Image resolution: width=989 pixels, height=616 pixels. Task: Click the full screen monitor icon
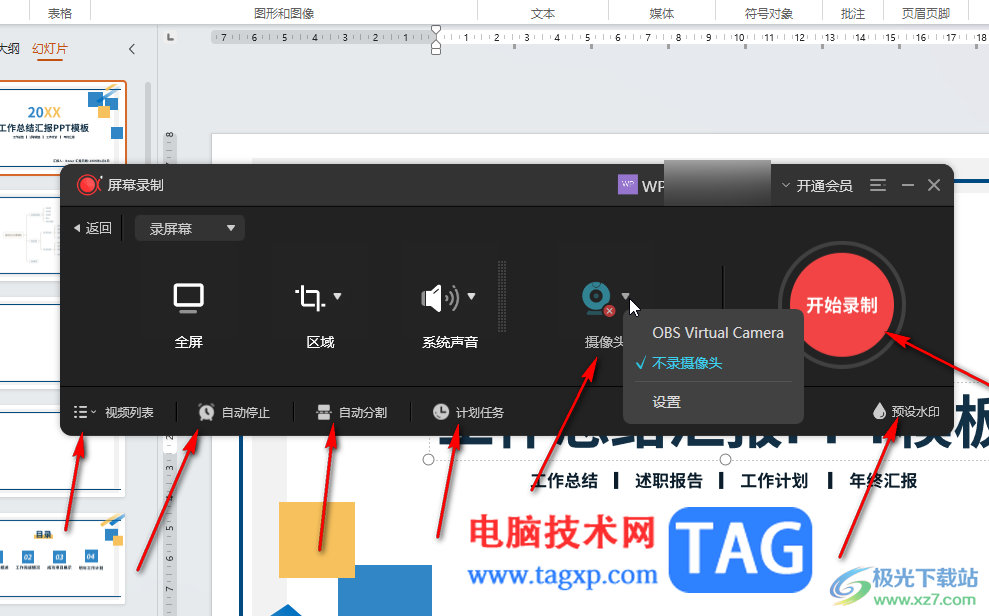(x=189, y=298)
